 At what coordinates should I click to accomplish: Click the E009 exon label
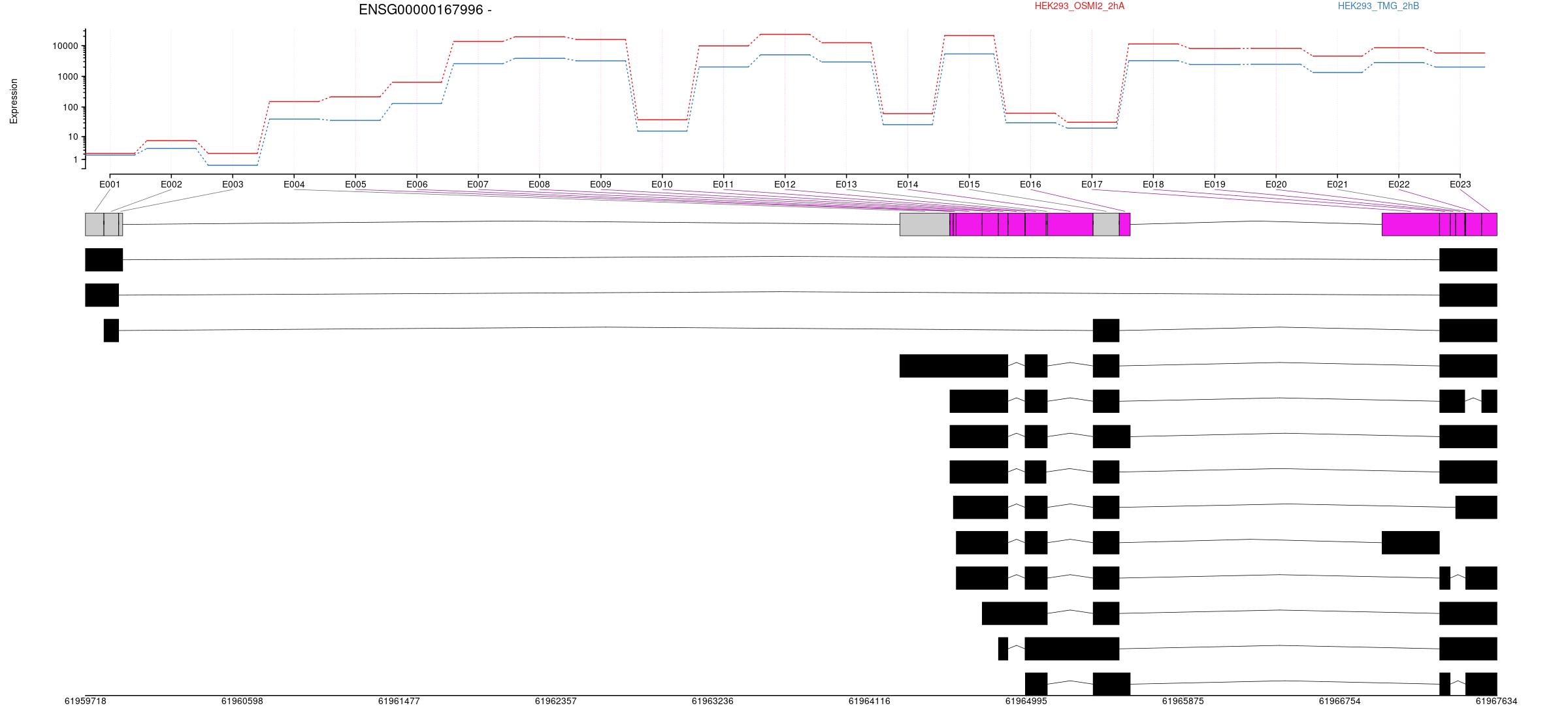click(x=600, y=184)
